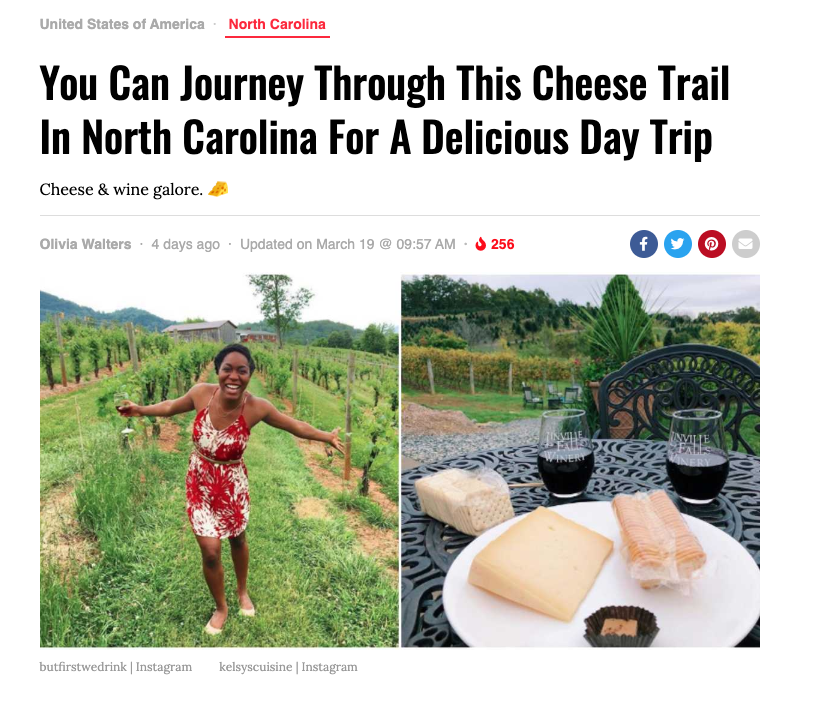Click the cheese emoji in subtitle
The height and width of the screenshot is (706, 816).
tap(218, 189)
